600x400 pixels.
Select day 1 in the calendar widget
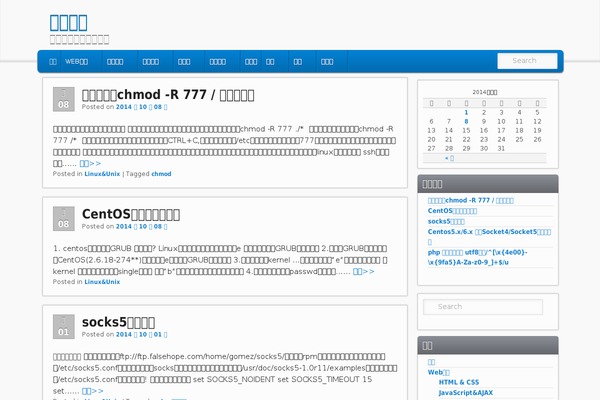(466, 113)
